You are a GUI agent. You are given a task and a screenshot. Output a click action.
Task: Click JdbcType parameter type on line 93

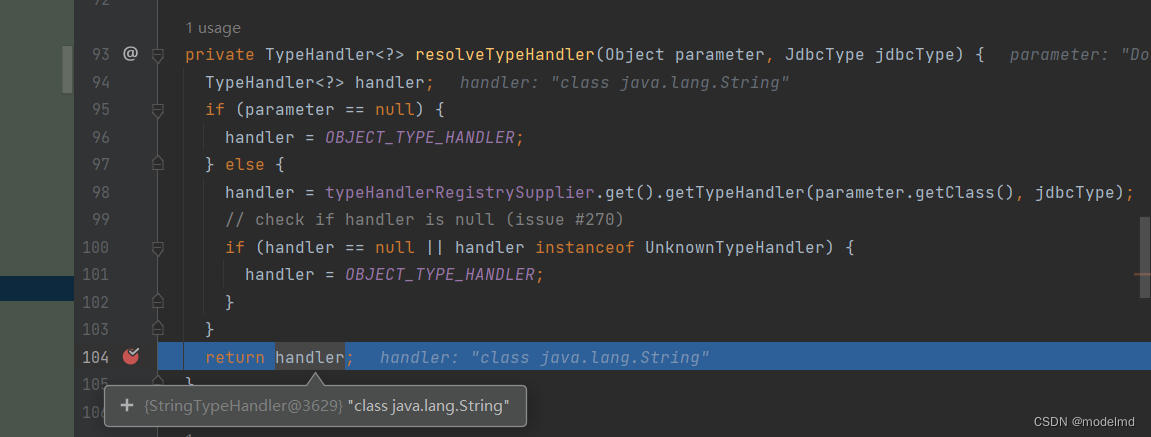pyautogui.click(x=824, y=54)
